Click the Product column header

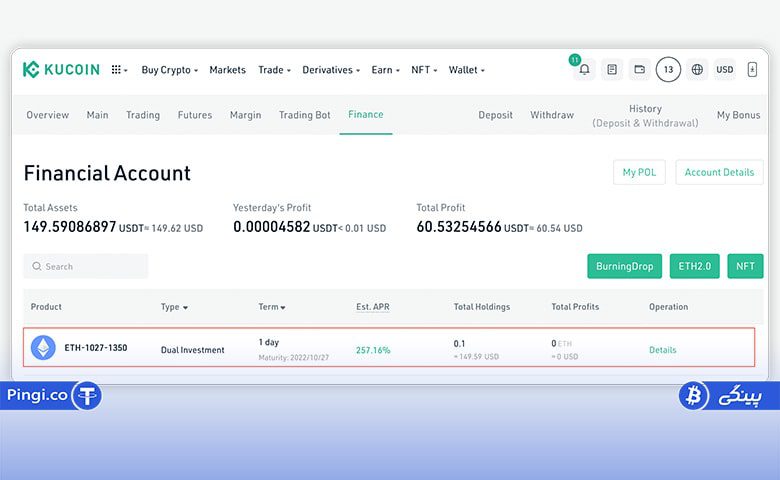click(46, 307)
